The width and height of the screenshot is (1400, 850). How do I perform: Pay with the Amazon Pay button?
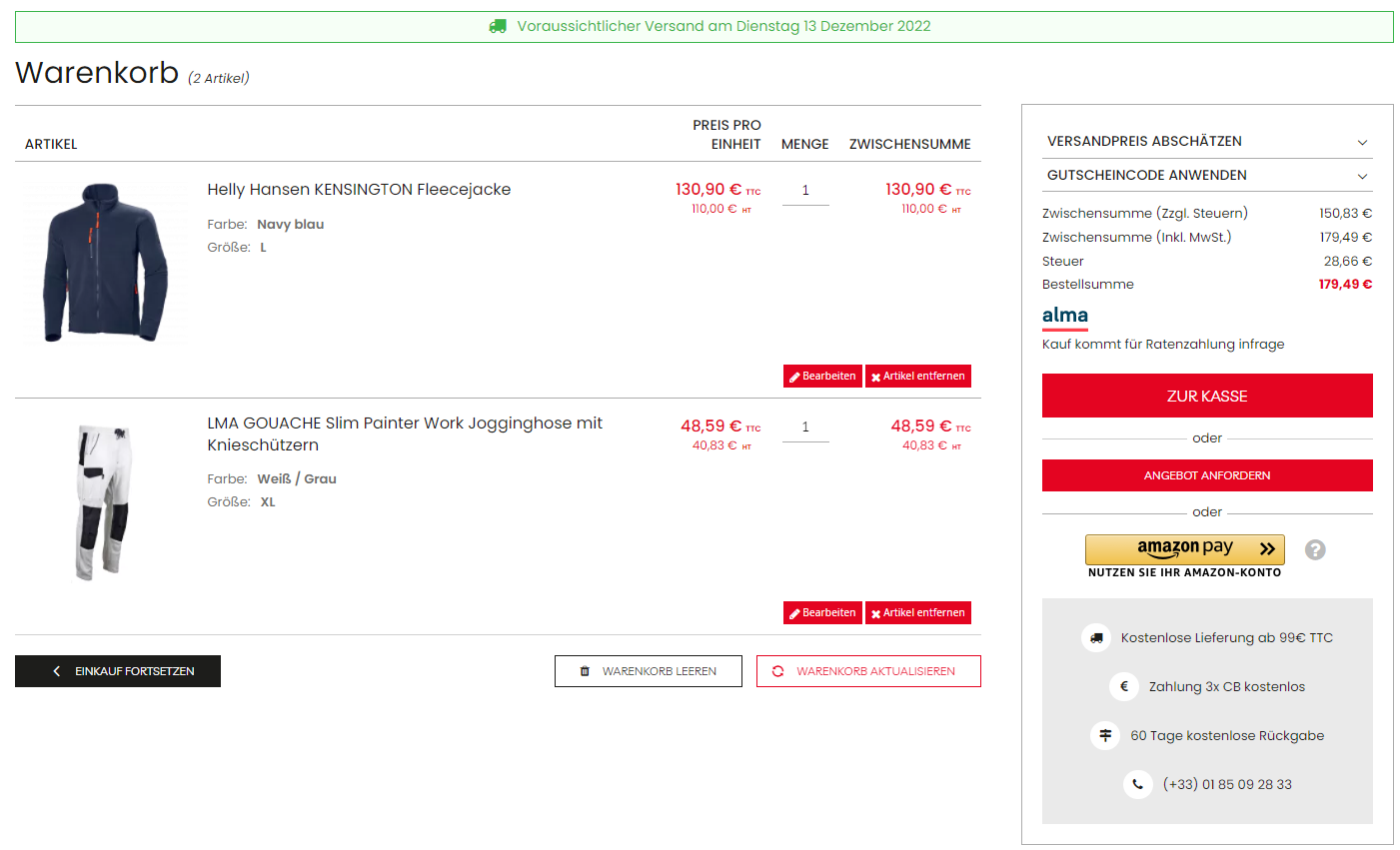click(1185, 549)
